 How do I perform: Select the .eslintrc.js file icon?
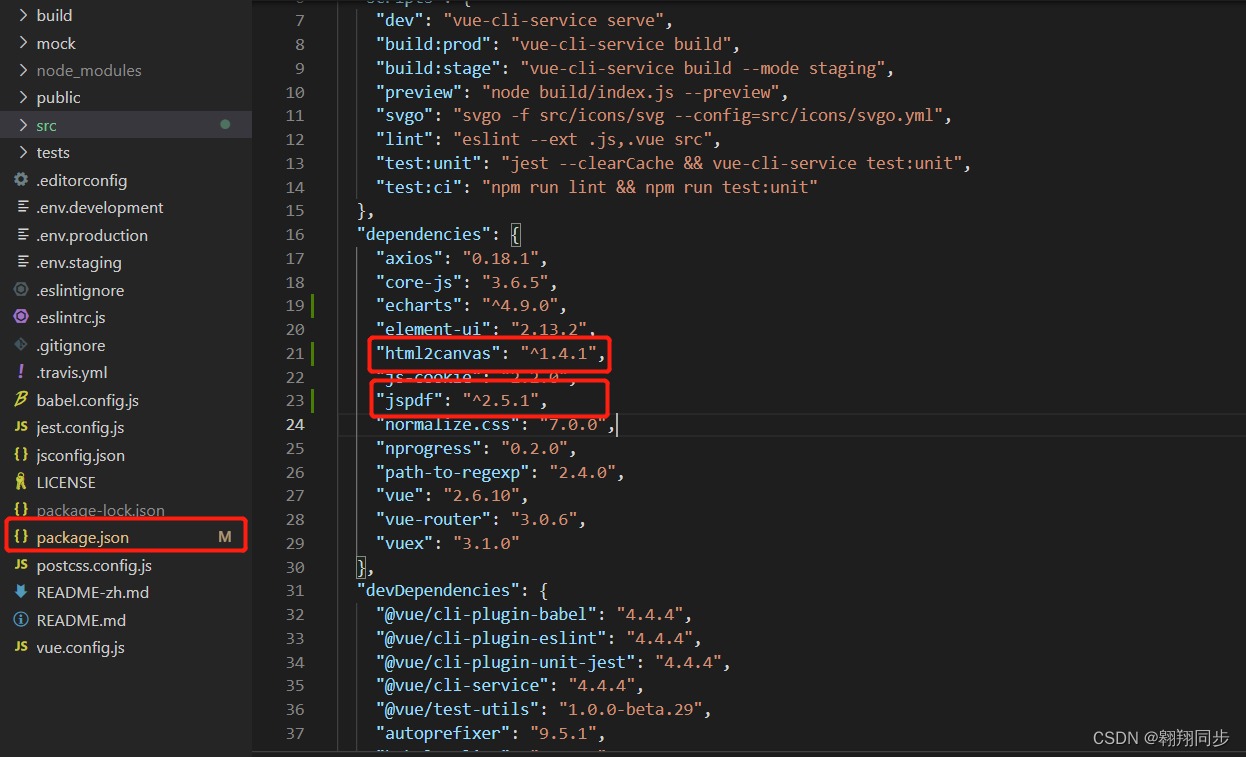tap(22, 317)
